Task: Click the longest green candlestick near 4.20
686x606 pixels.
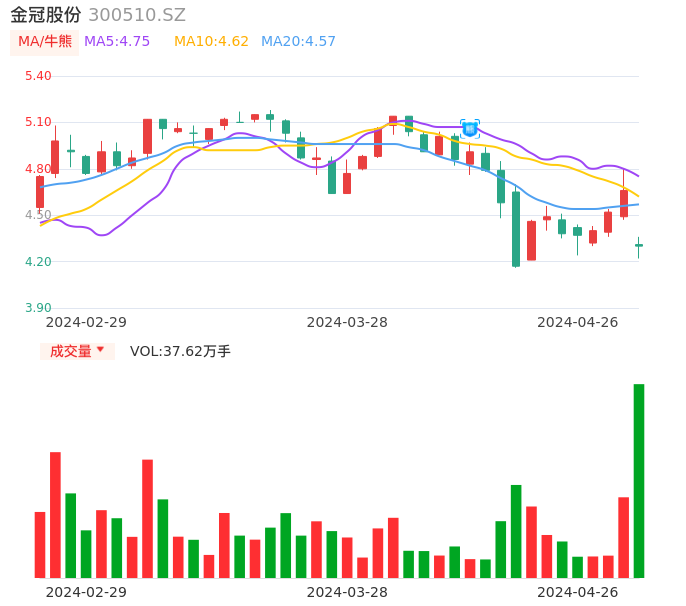Action: [x=516, y=229]
